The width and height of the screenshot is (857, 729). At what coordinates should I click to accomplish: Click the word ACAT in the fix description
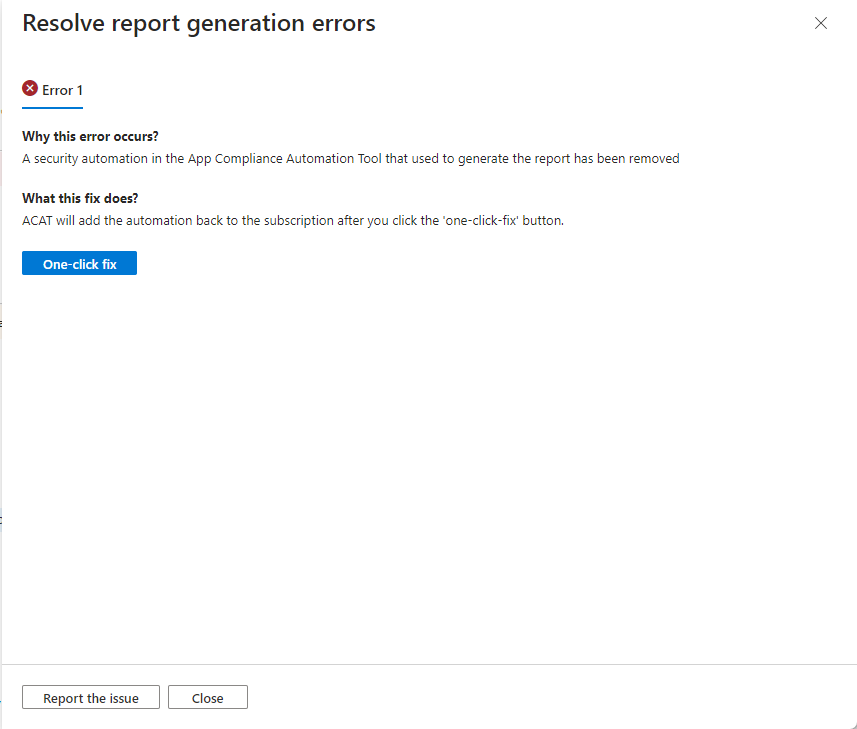(38, 220)
